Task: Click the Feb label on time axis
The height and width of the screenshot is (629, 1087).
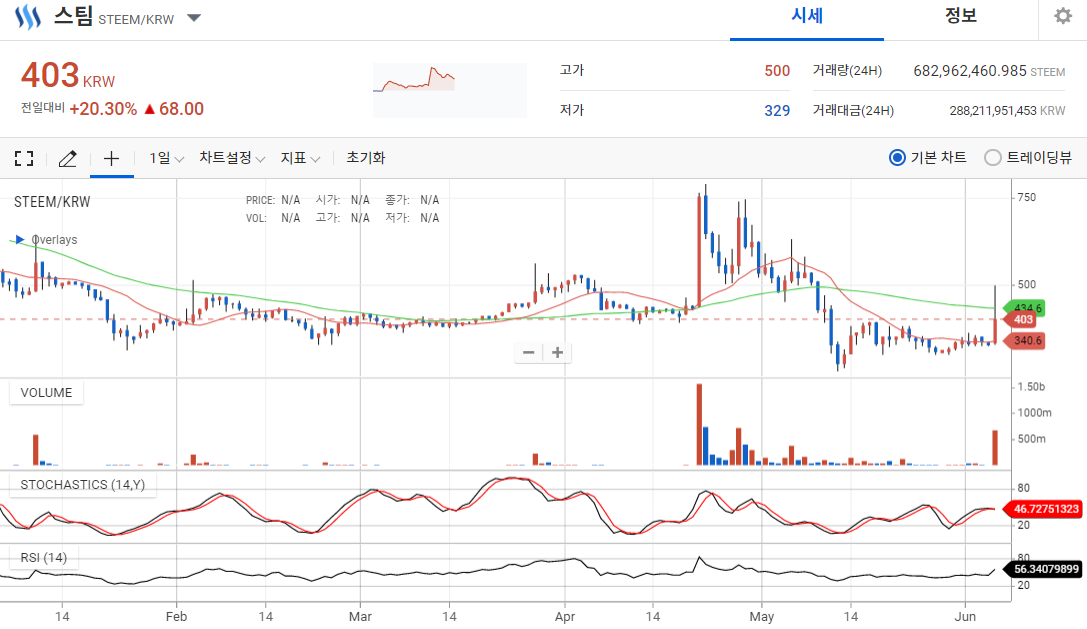Action: pyautogui.click(x=177, y=617)
